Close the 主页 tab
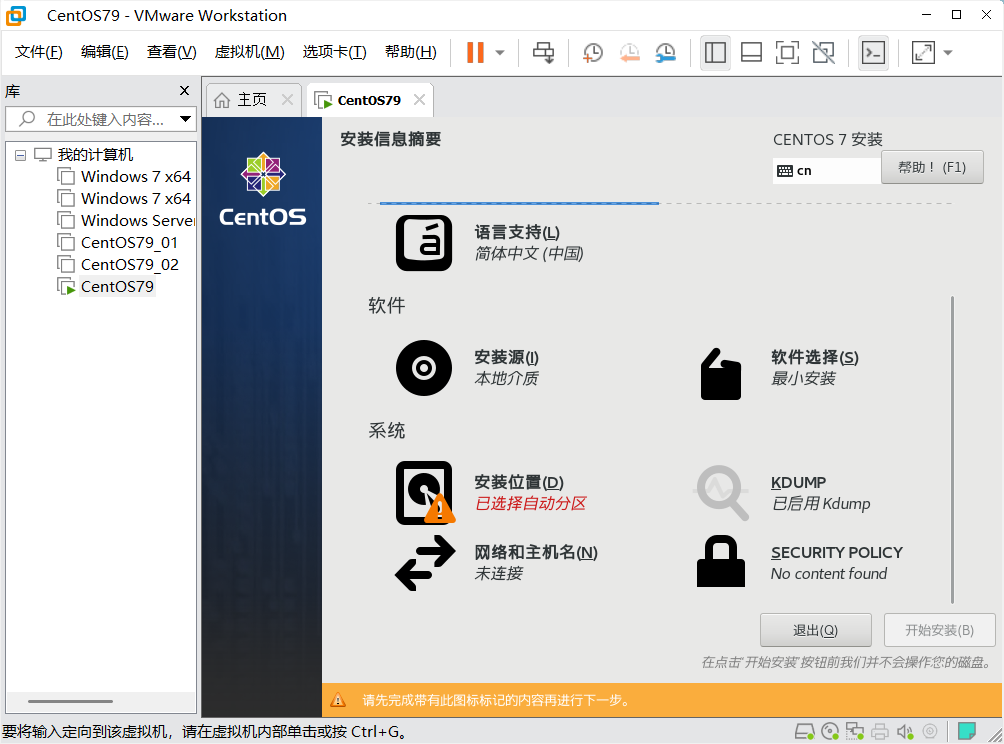Image resolution: width=1004 pixels, height=744 pixels. pyautogui.click(x=287, y=100)
